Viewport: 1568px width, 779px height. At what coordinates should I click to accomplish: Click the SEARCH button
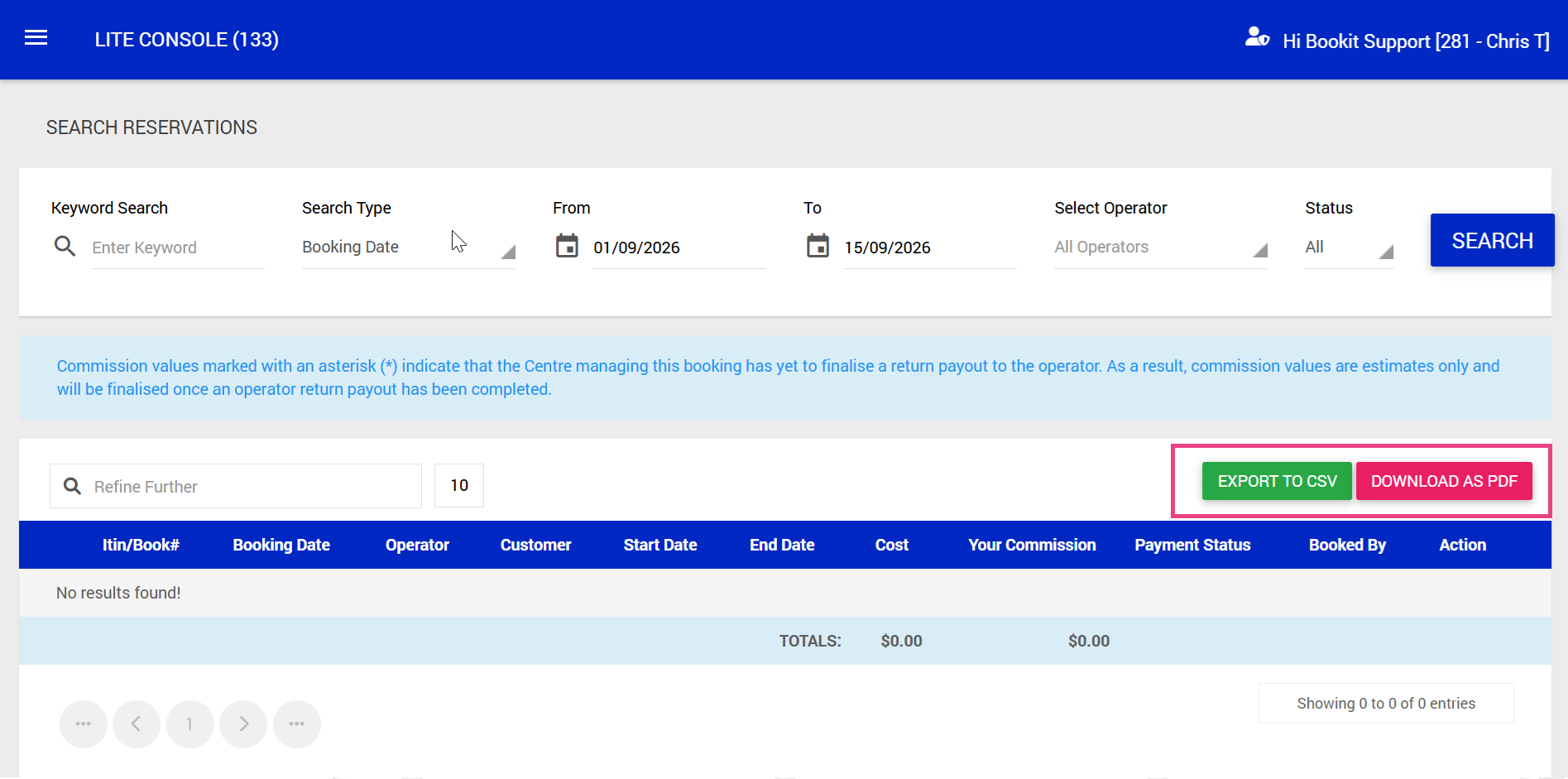click(1492, 240)
